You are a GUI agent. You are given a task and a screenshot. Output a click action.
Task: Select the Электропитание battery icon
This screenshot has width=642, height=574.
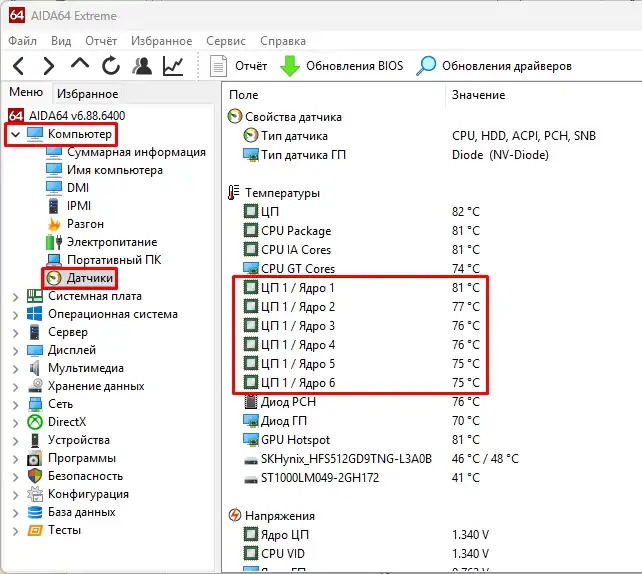54,242
